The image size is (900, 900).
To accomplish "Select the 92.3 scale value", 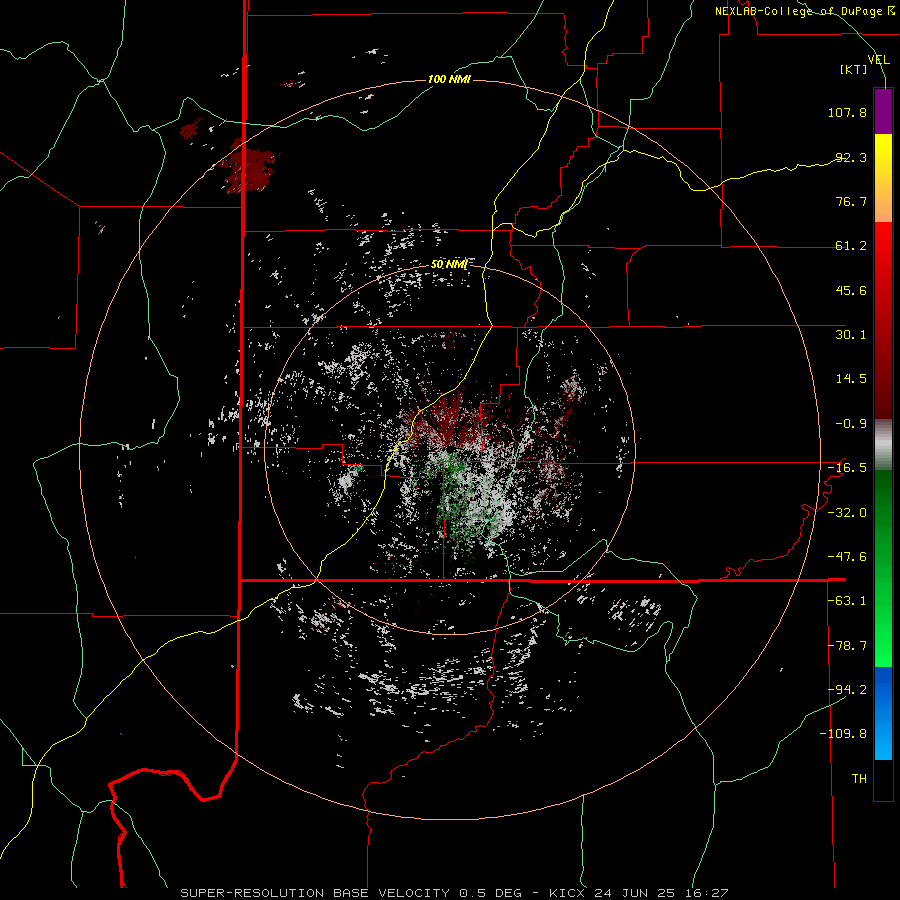I will click(x=851, y=157).
